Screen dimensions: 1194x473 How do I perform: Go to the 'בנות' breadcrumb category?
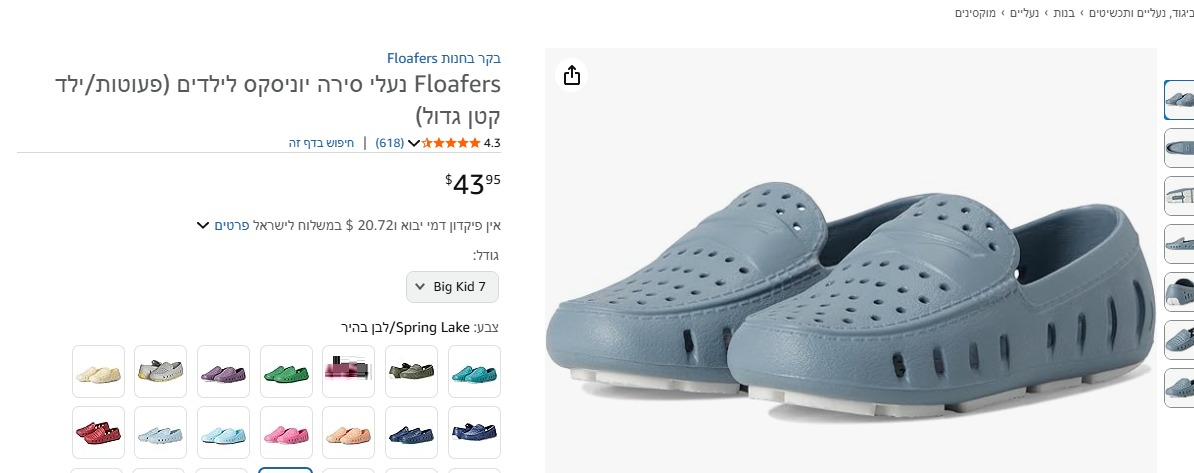1062,13
